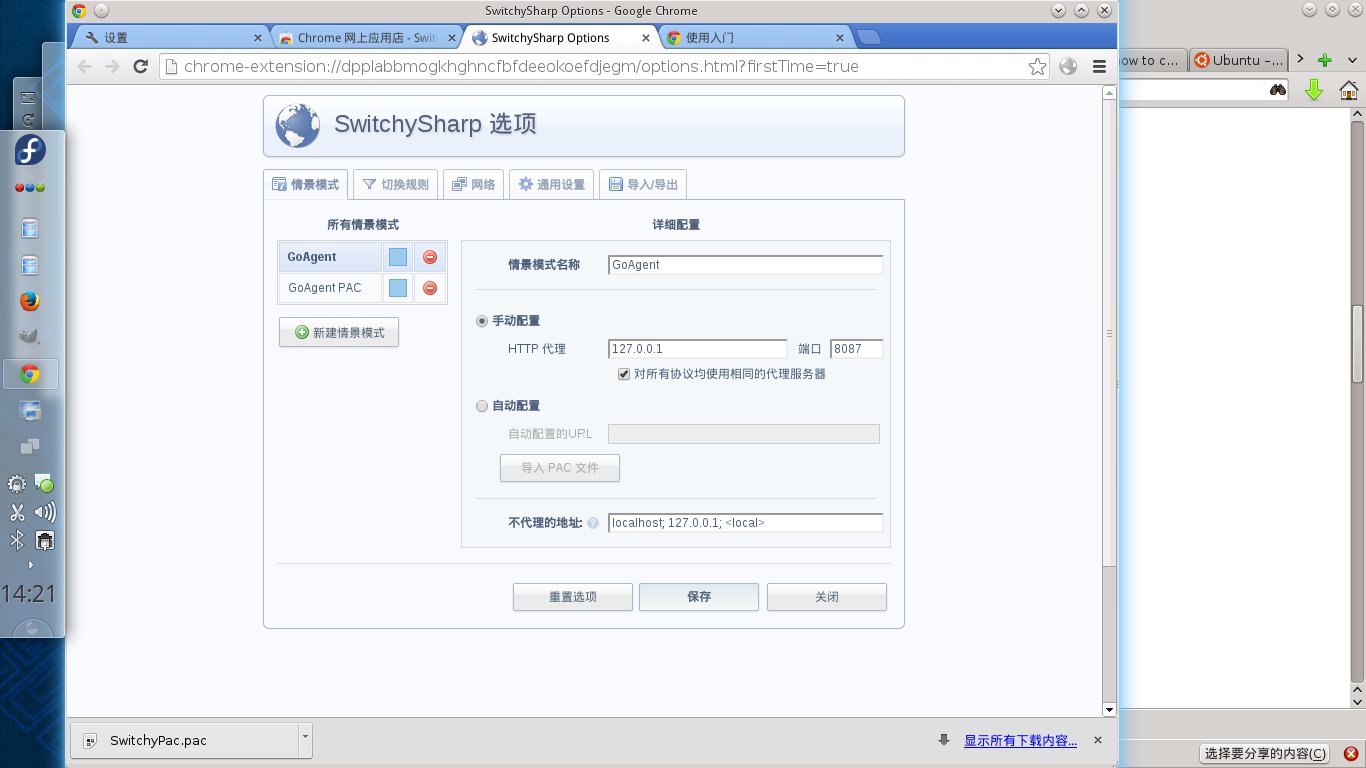
Task: Open the Fedora launcher menu in the panel
Action: point(30,151)
